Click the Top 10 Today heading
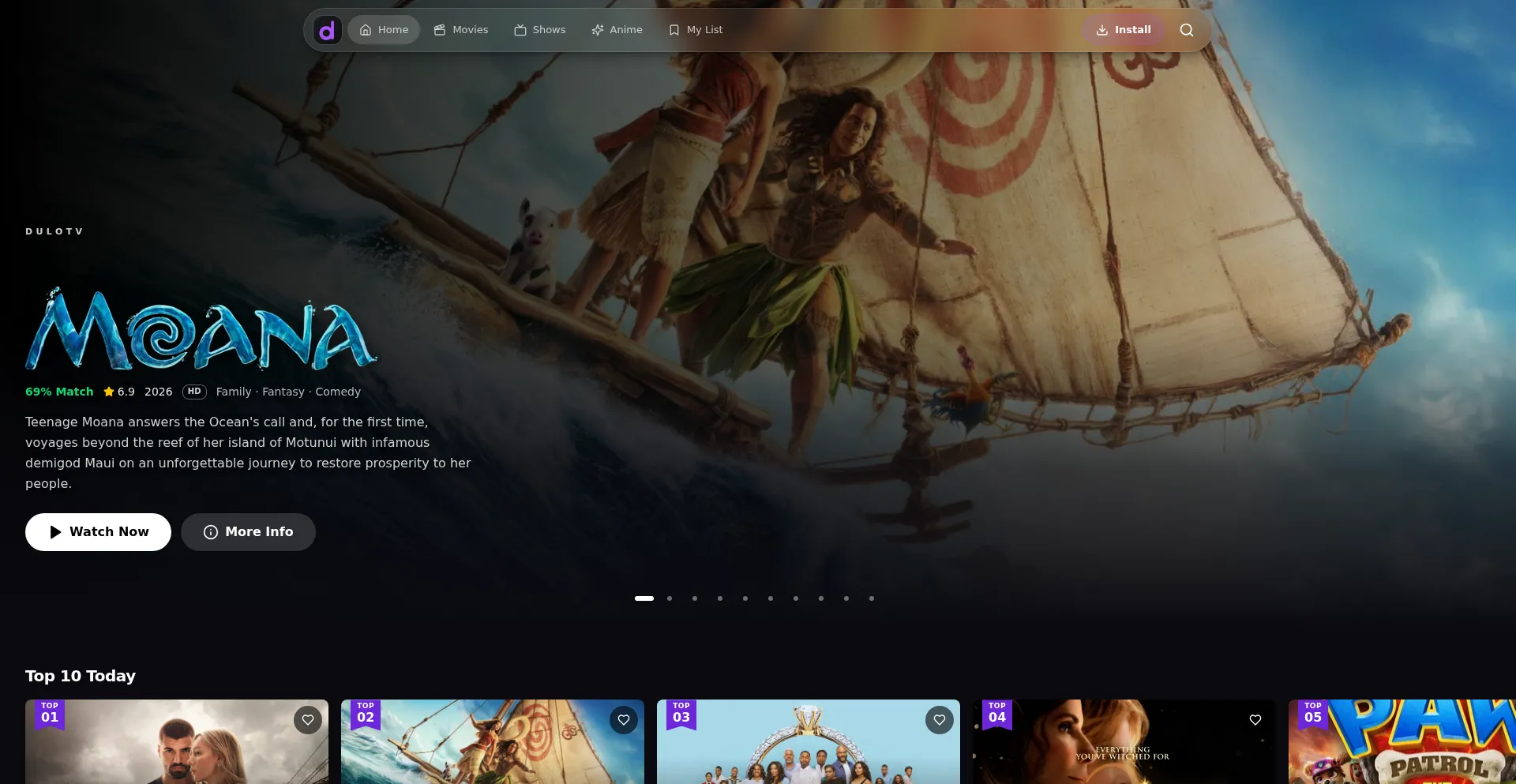 81,676
